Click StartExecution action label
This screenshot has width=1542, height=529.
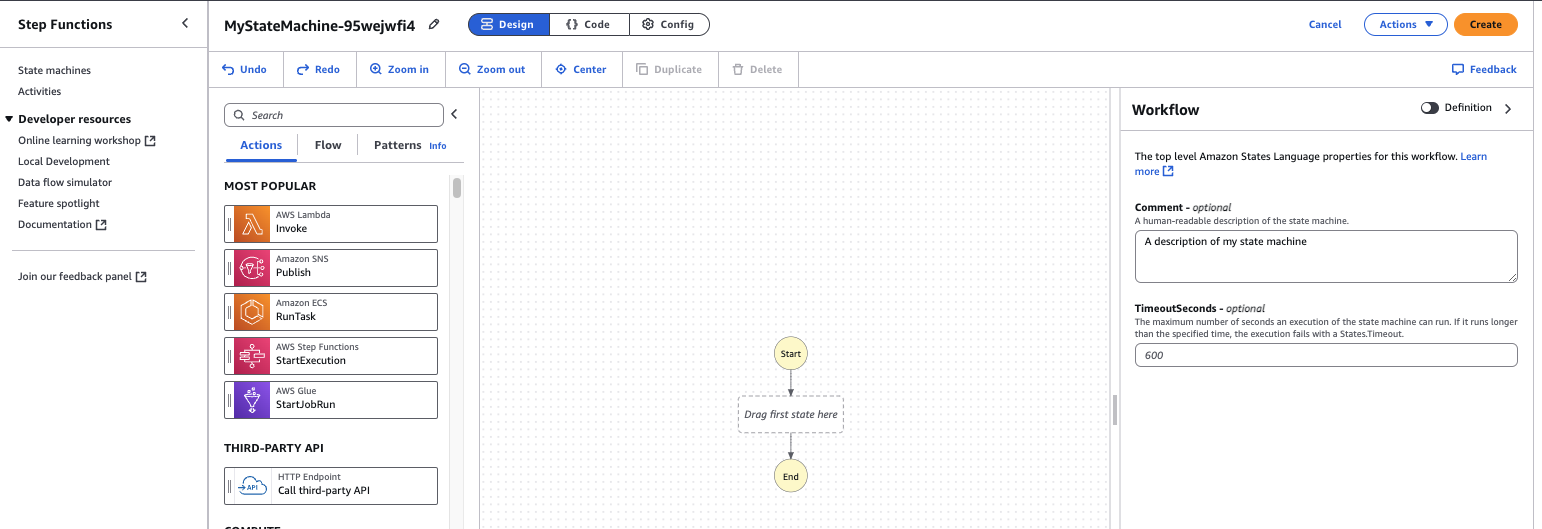click(311, 361)
